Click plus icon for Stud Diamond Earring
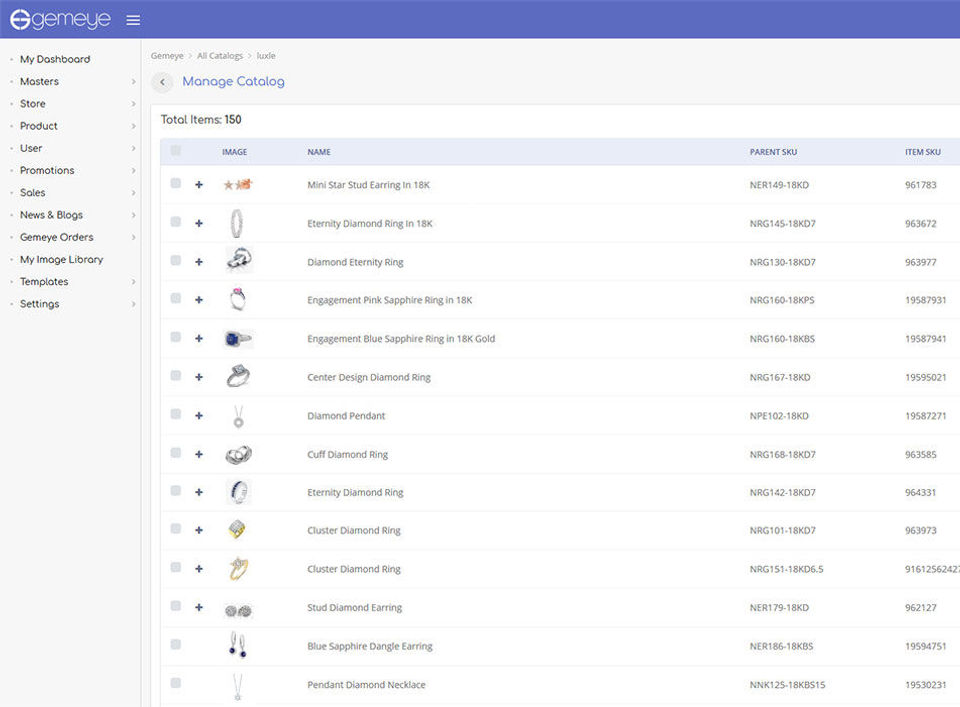 coord(199,607)
